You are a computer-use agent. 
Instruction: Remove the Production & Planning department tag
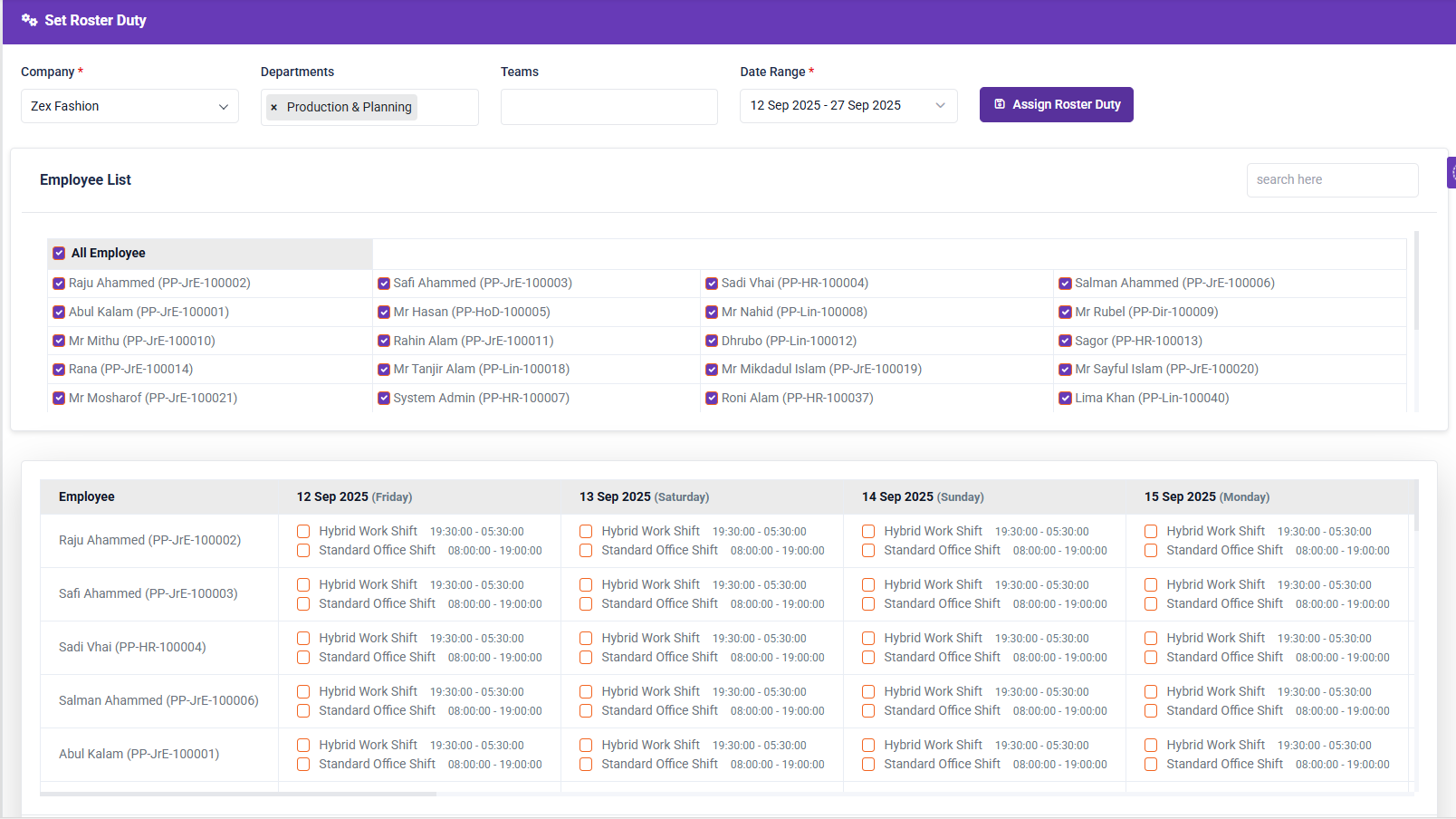point(274,108)
